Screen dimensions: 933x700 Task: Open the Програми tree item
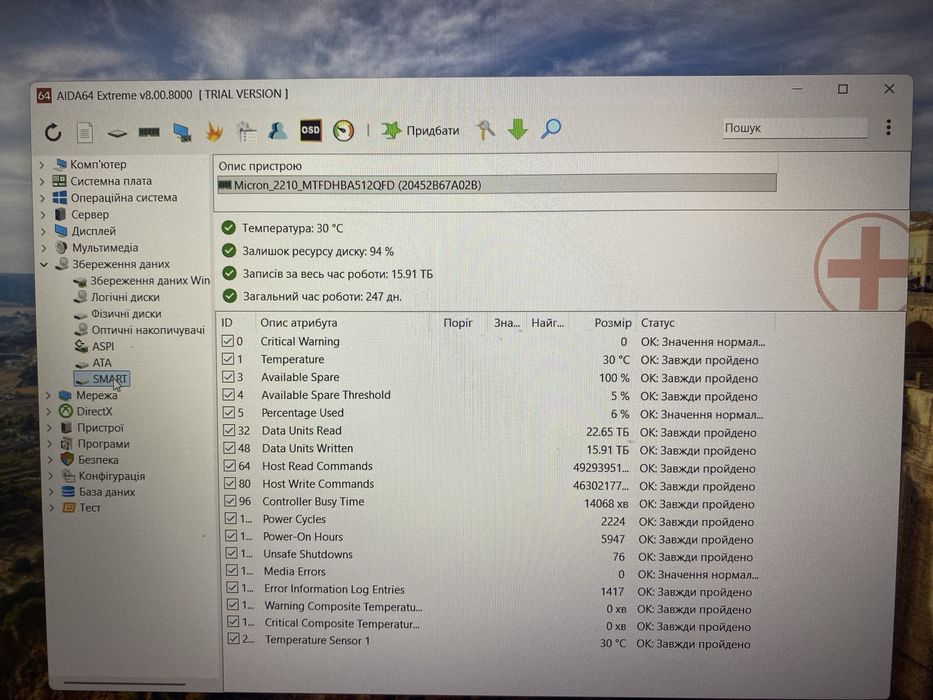pos(104,444)
